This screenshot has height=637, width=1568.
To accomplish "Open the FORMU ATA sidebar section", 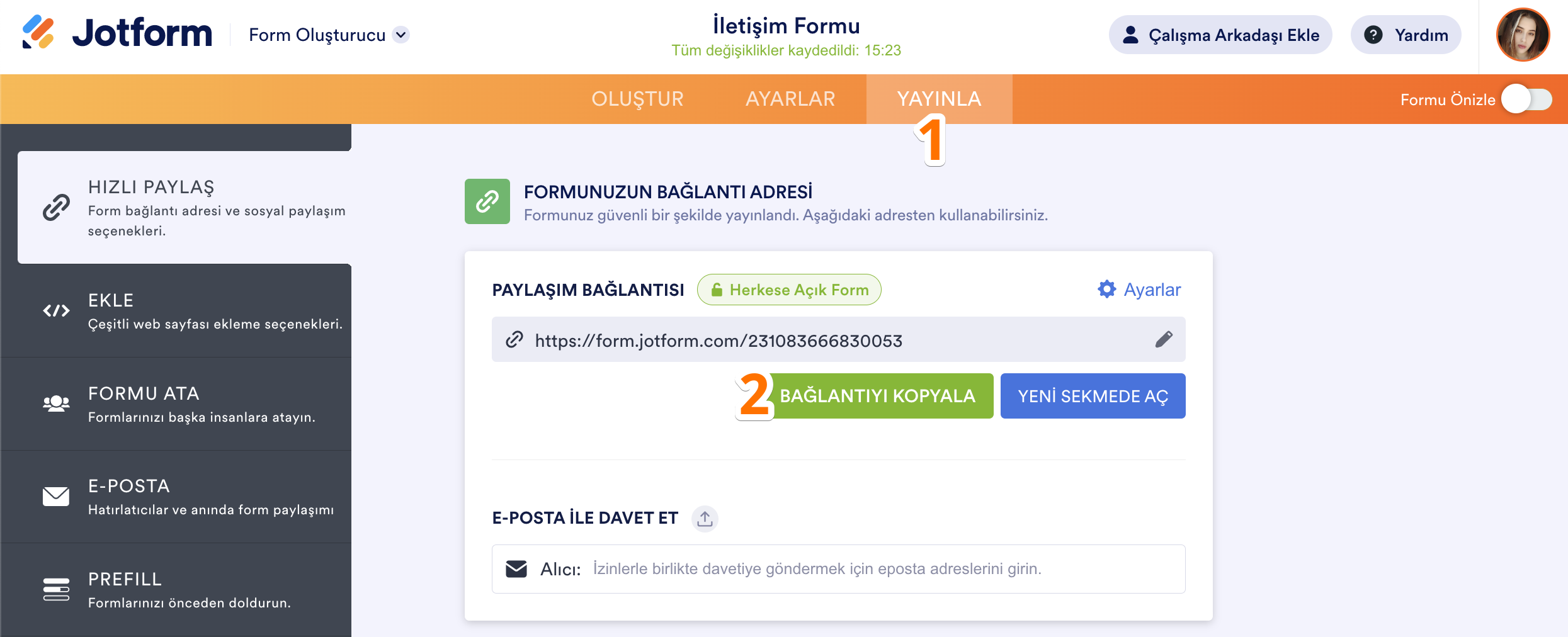I will 176,404.
